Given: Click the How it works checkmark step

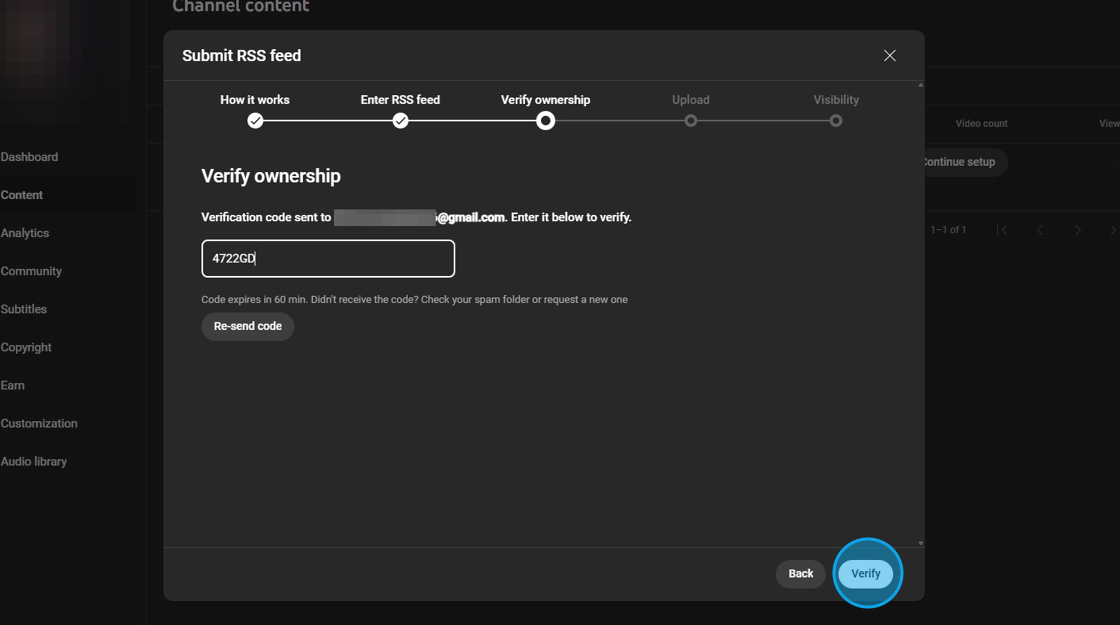Looking at the screenshot, I should click(x=255, y=121).
